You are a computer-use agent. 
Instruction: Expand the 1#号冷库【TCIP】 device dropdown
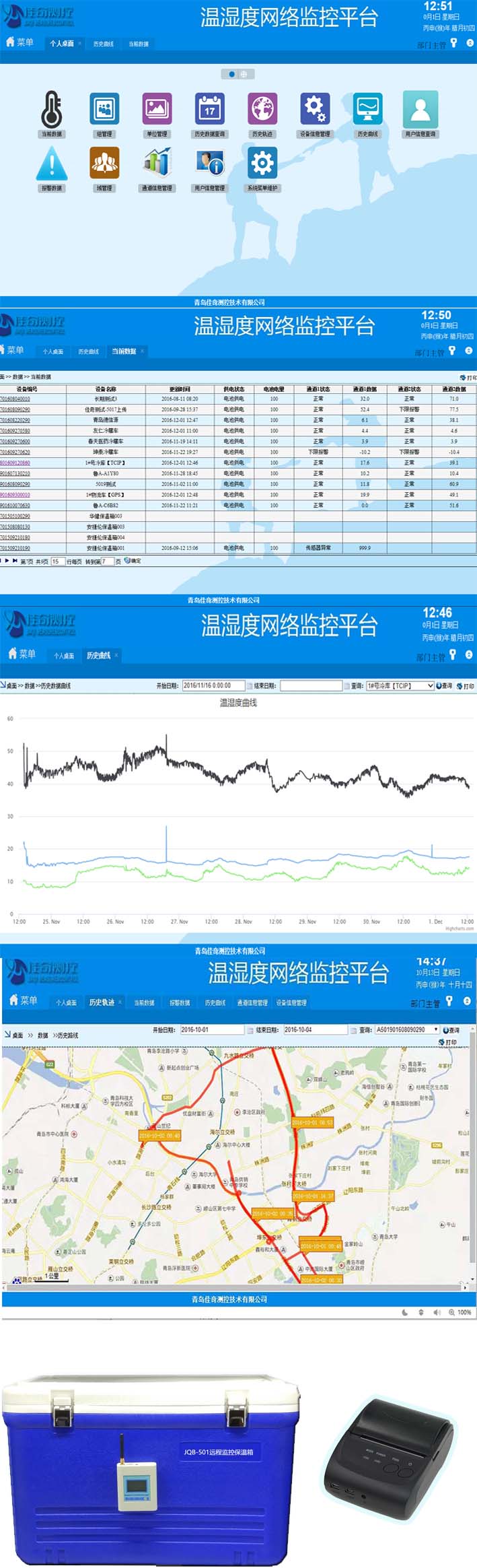(429, 685)
